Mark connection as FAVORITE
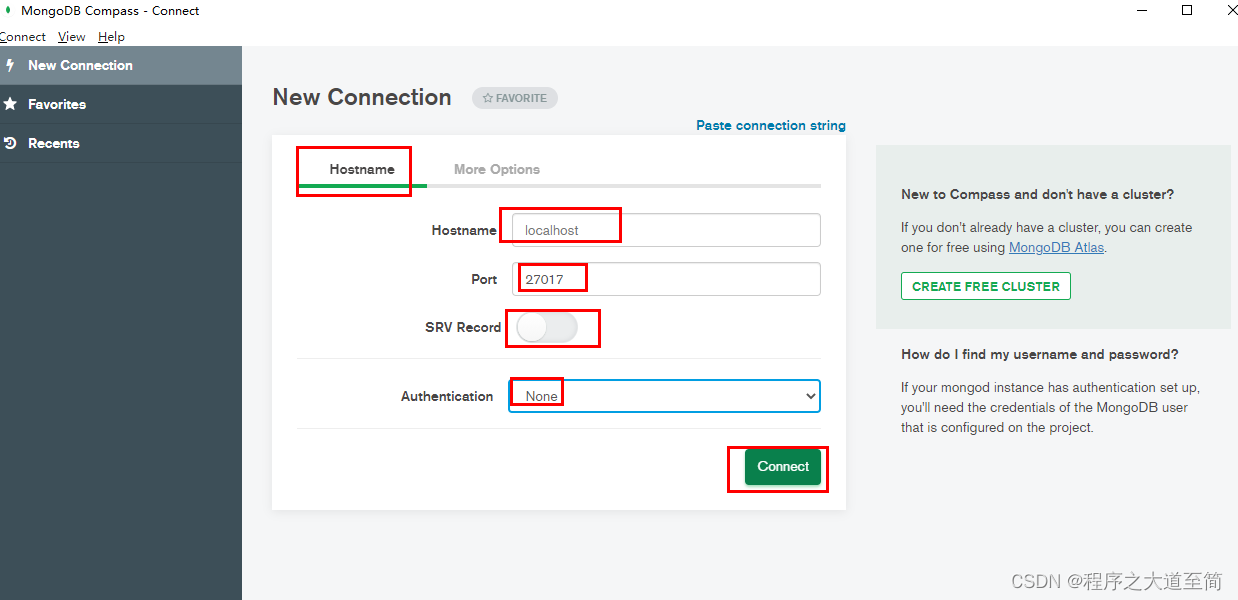The width and height of the screenshot is (1238, 600). click(x=515, y=98)
